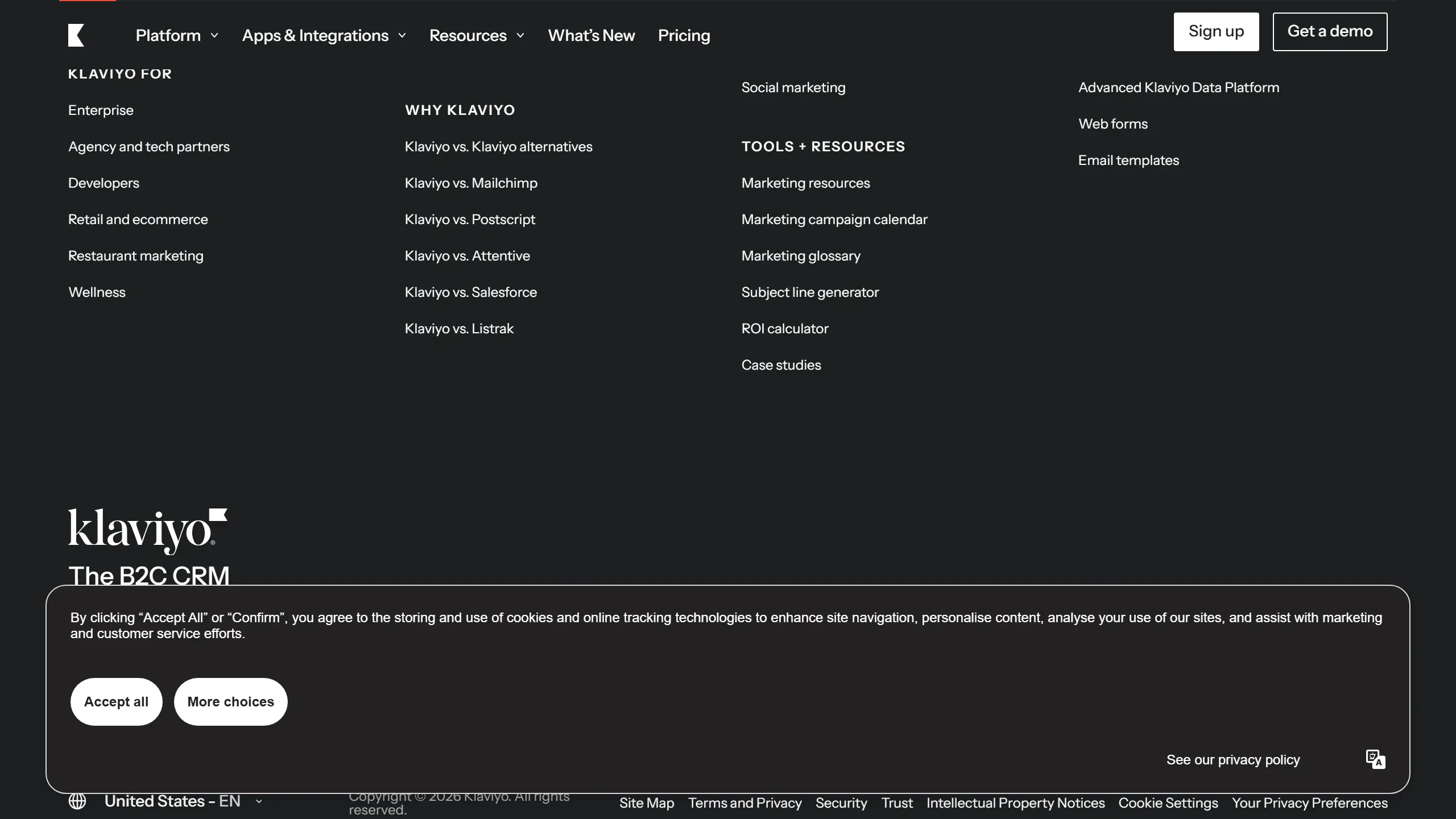Viewport: 1456px width, 819px height.
Task: Open Intellectual Property Notices
Action: click(x=1016, y=803)
